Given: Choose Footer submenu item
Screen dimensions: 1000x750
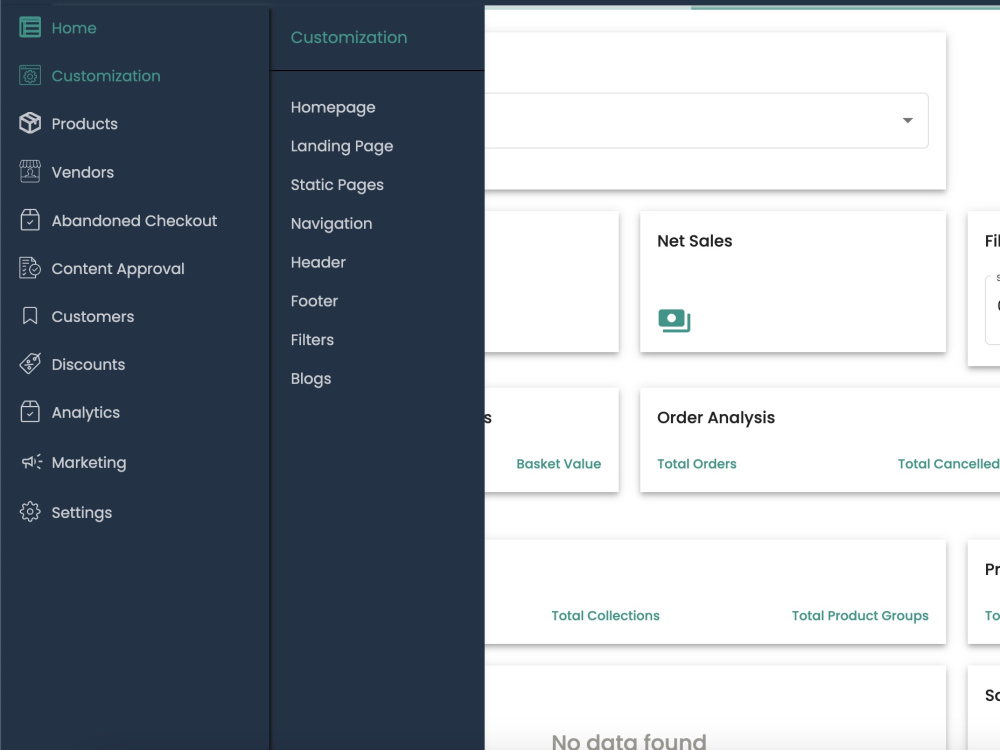Looking at the screenshot, I should (314, 301).
